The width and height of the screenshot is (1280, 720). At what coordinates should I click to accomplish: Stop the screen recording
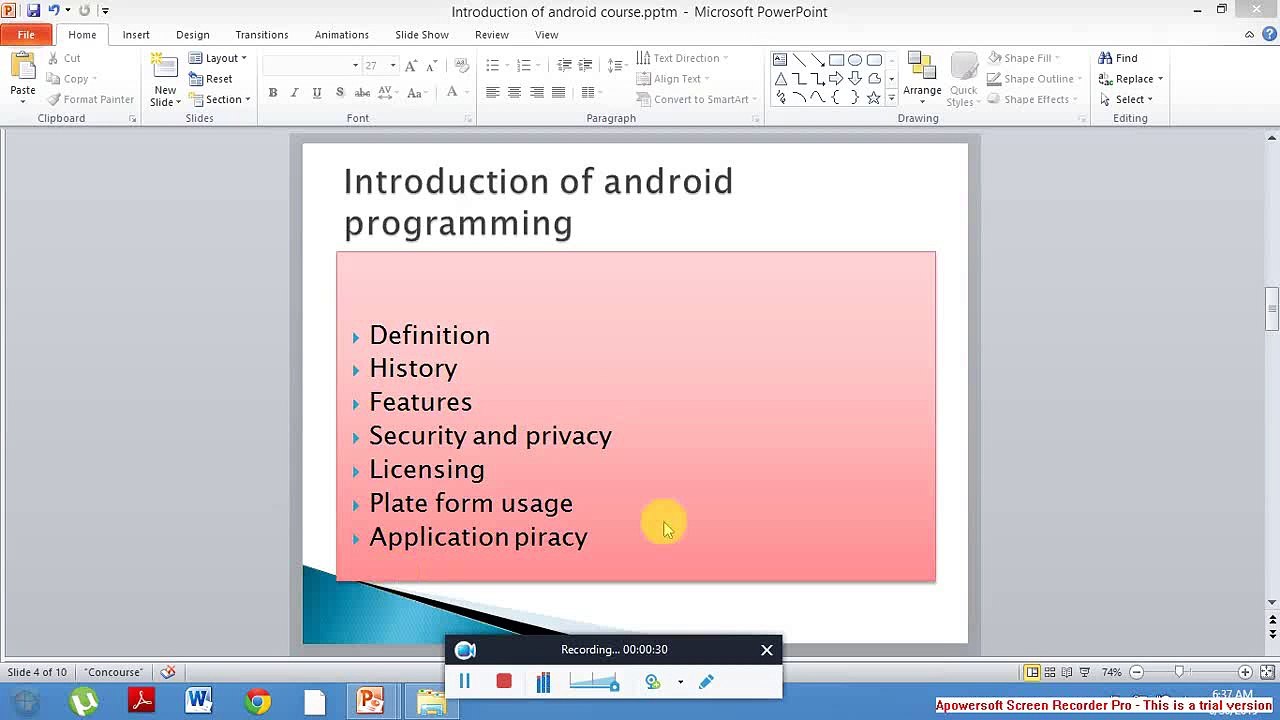coord(504,682)
